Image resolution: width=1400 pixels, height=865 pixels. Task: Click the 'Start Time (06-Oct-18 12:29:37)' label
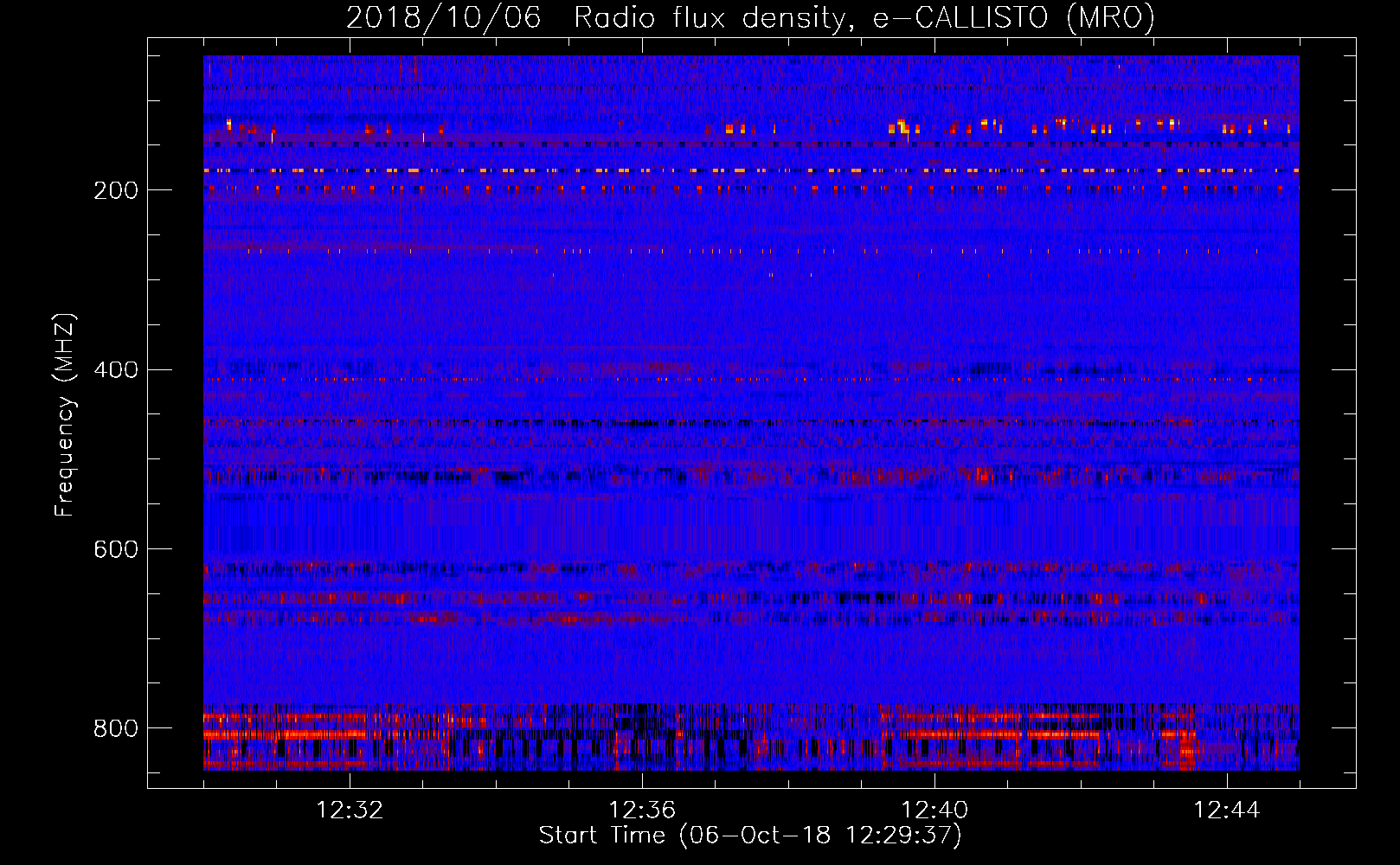click(750, 836)
